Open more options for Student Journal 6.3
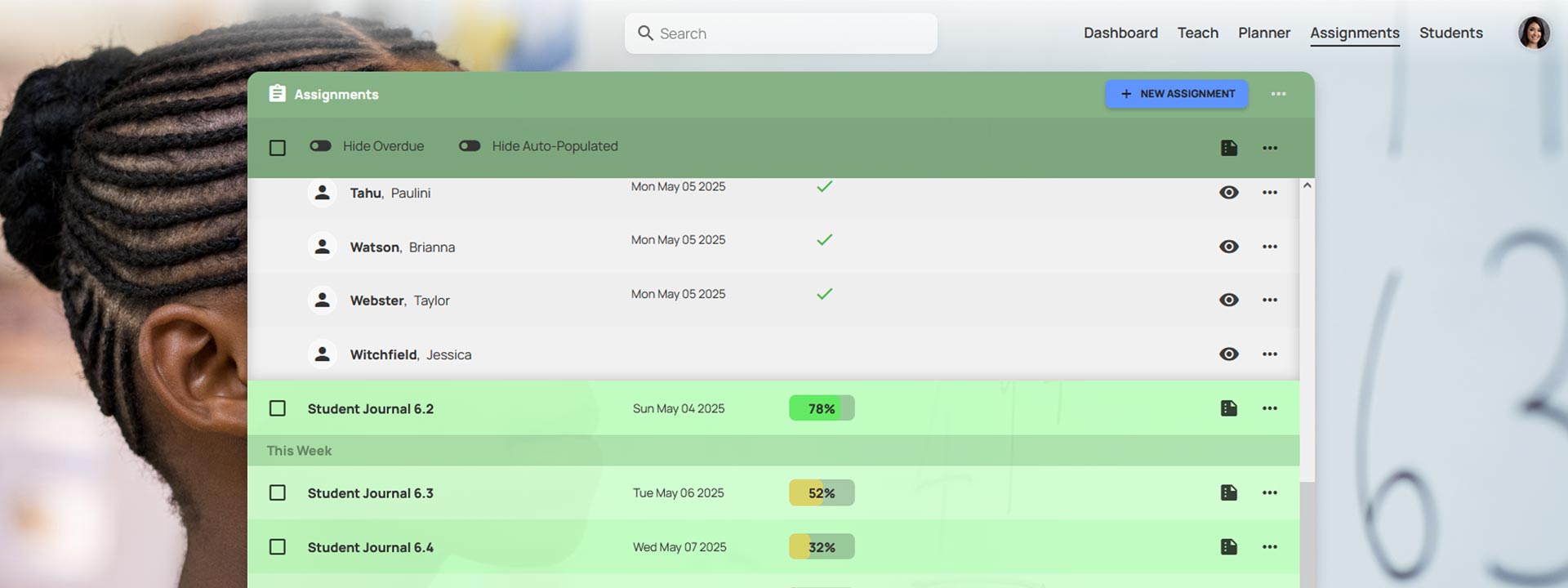The width and height of the screenshot is (1568, 588). click(x=1269, y=492)
